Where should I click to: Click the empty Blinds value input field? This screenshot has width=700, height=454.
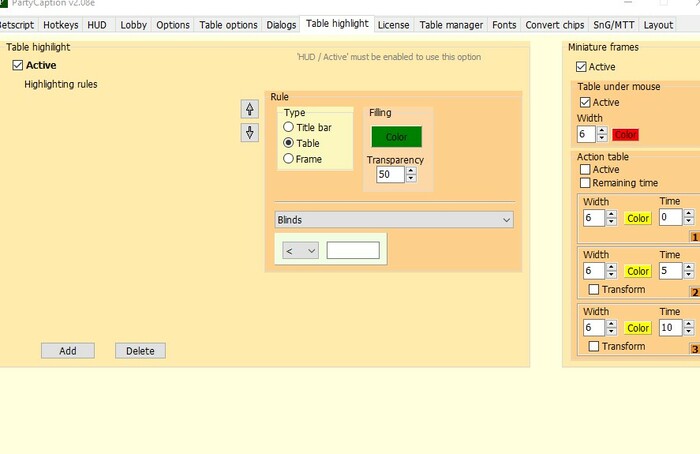tap(353, 250)
